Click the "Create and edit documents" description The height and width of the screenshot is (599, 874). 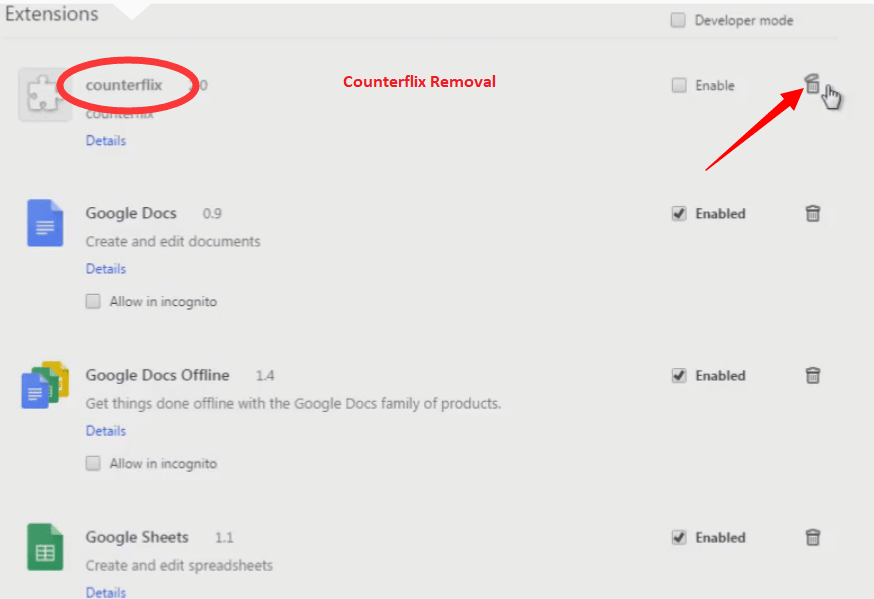[x=173, y=241]
